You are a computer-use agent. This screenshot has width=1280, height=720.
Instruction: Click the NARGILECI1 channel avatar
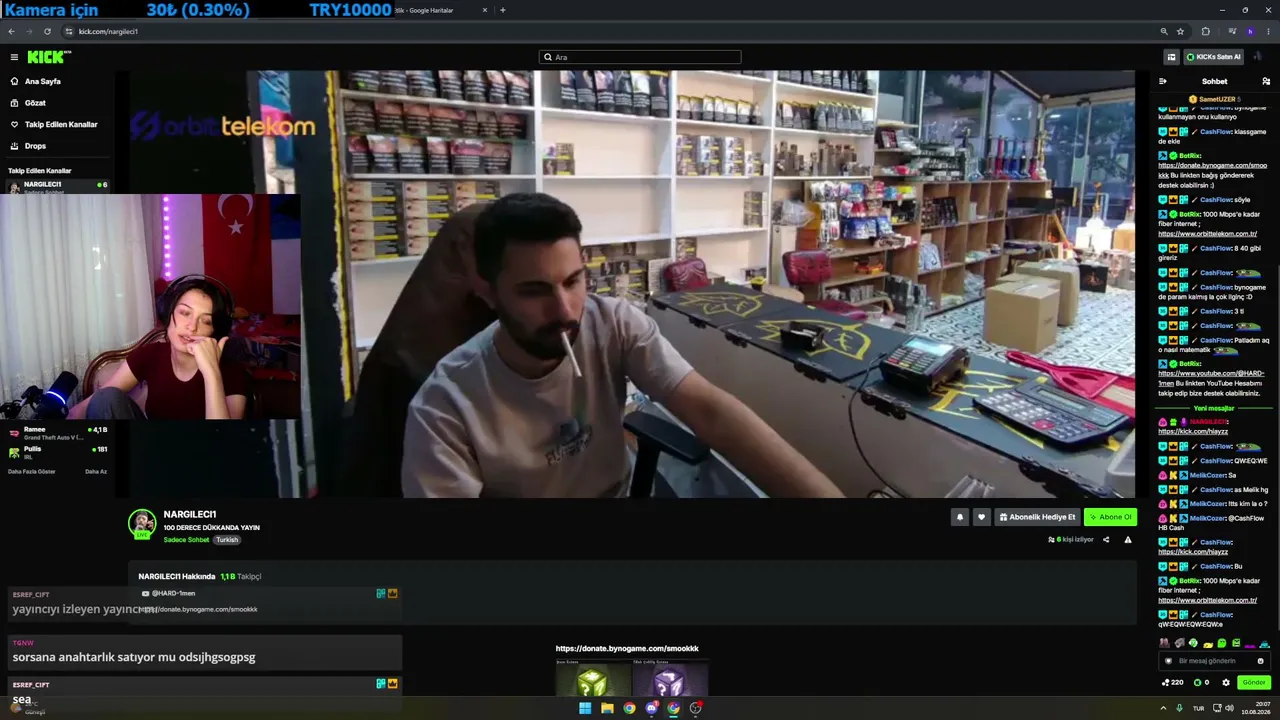(x=142, y=523)
